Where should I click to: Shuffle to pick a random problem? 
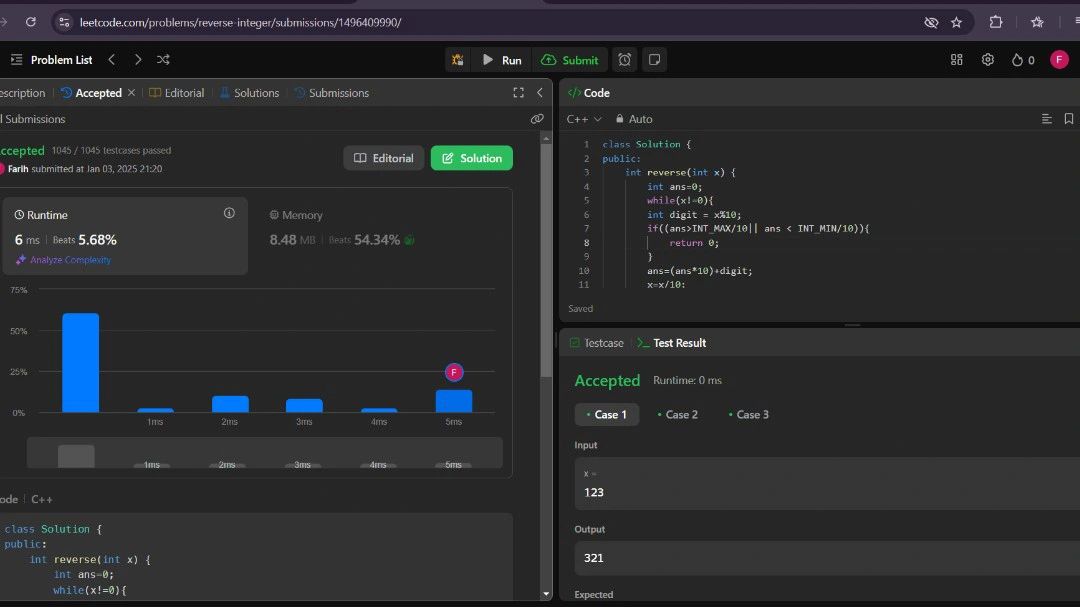click(163, 60)
